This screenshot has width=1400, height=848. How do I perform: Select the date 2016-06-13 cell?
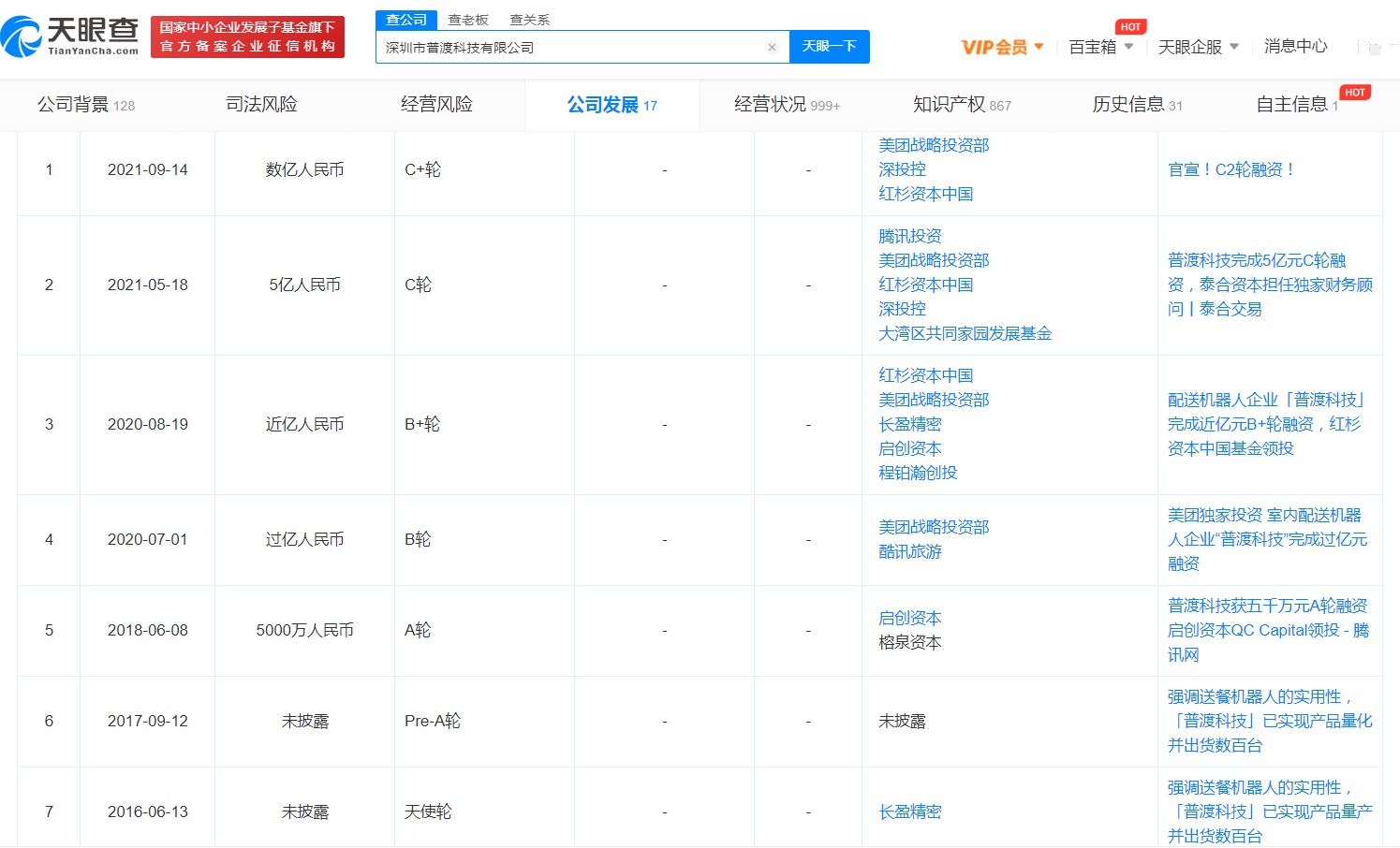148,811
